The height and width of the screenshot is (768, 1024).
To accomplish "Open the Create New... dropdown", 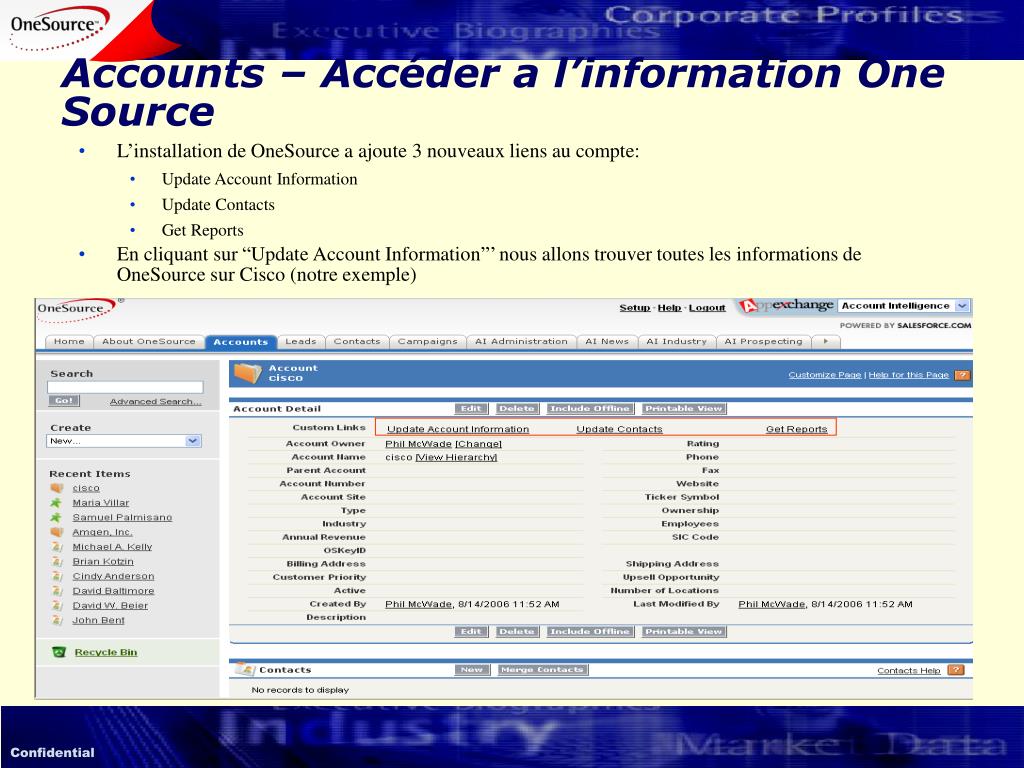I will (123, 441).
